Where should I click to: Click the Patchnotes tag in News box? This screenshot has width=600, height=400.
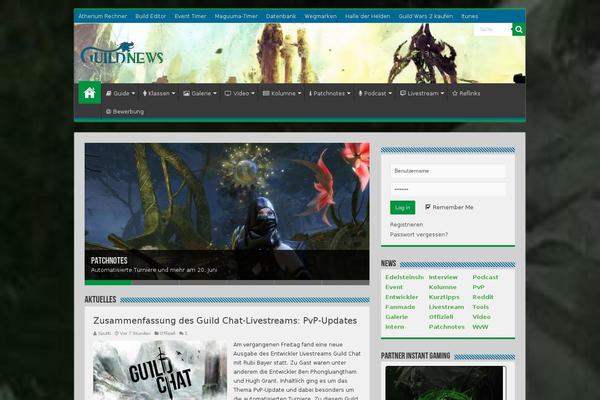pos(447,327)
